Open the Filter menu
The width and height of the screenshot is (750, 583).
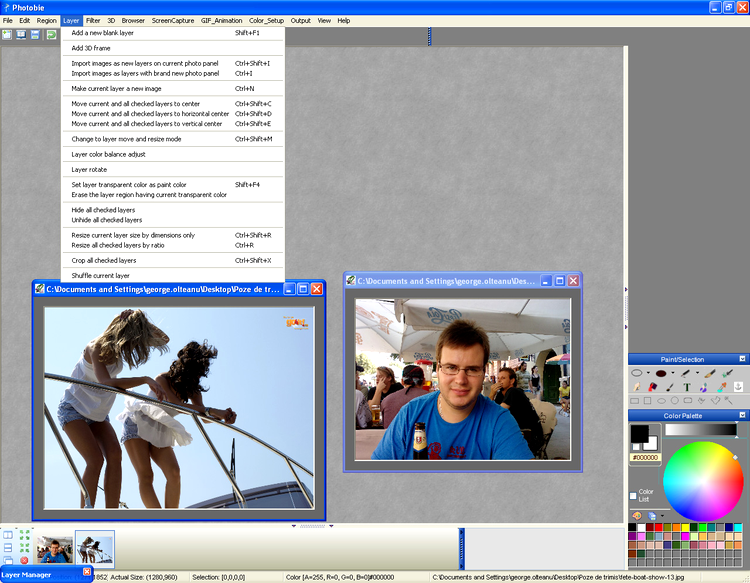pos(93,21)
